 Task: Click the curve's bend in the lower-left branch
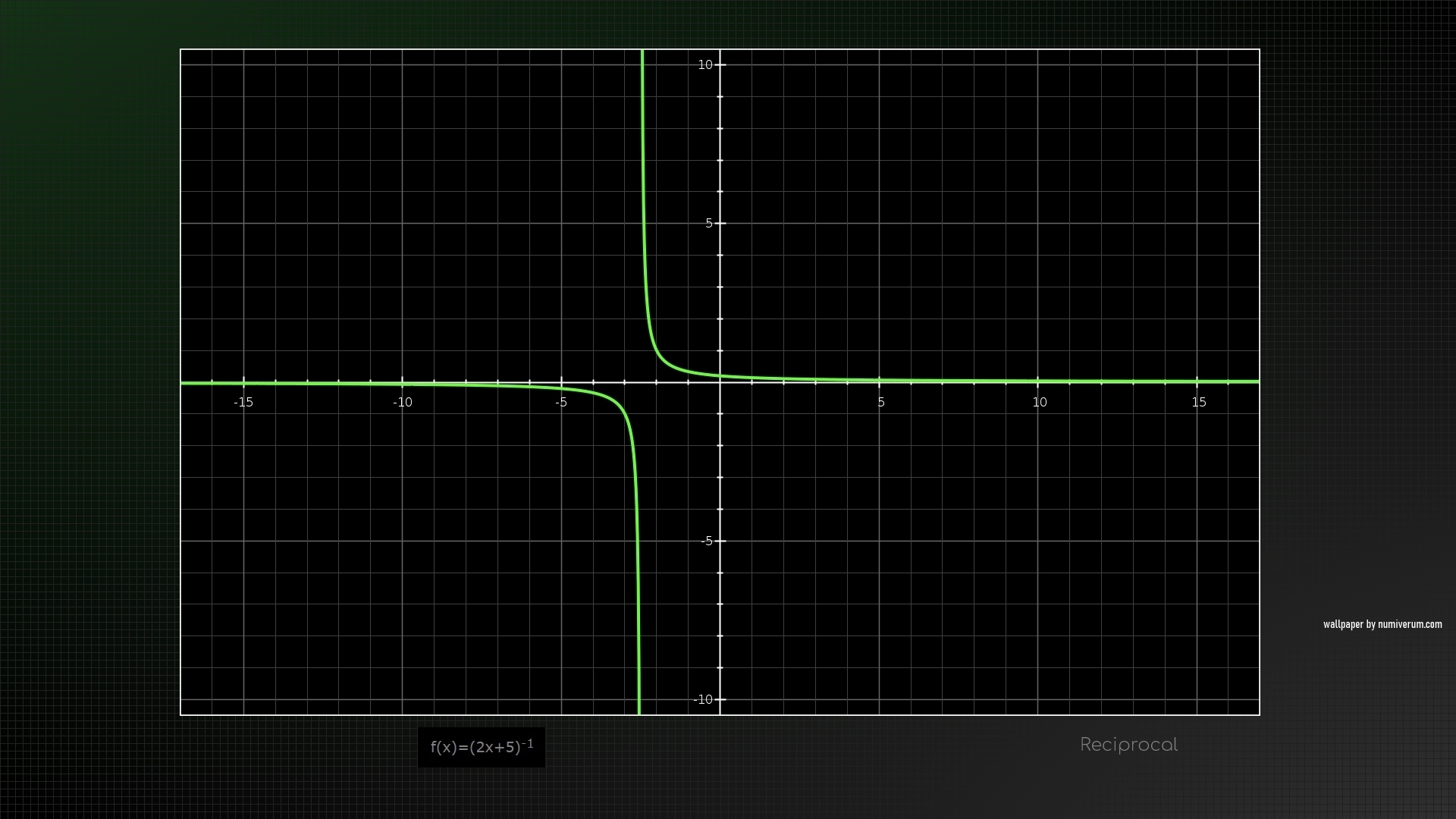click(618, 405)
